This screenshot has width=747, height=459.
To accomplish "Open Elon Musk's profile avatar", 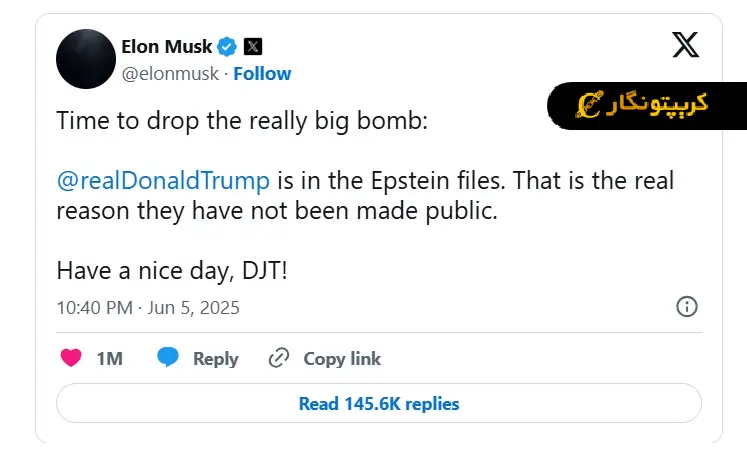I will pyautogui.click(x=84, y=59).
